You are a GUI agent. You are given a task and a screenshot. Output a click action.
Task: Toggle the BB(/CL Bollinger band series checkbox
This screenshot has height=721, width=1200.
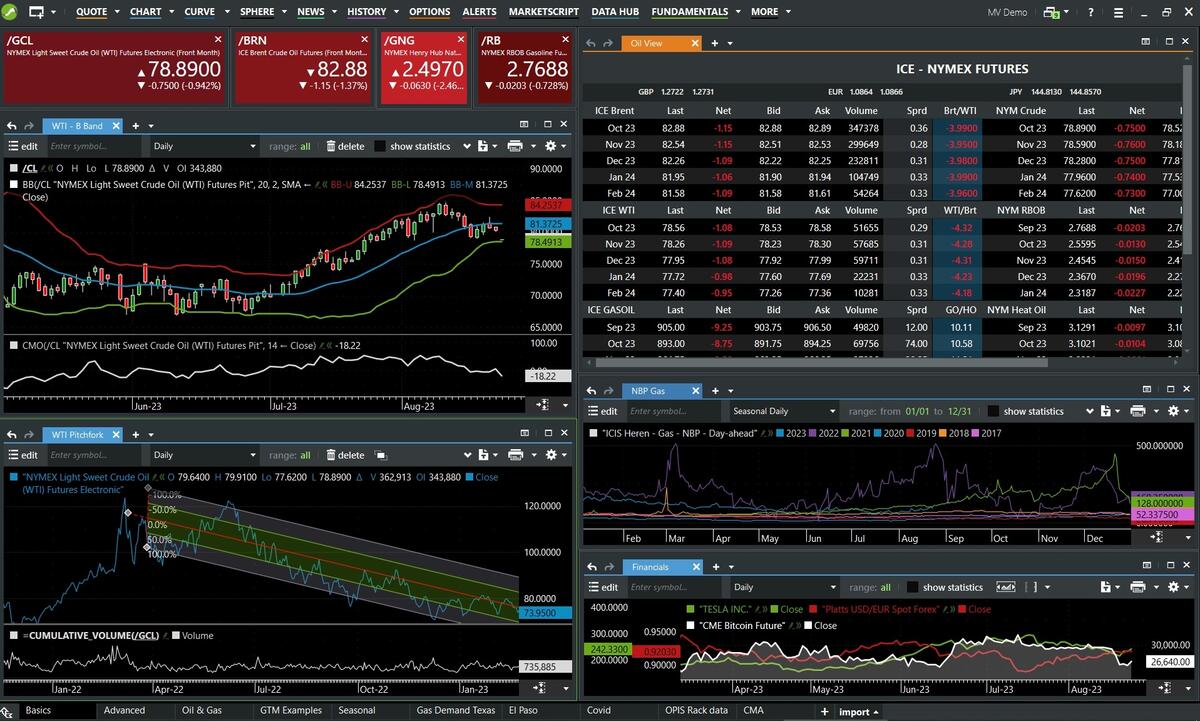12,184
